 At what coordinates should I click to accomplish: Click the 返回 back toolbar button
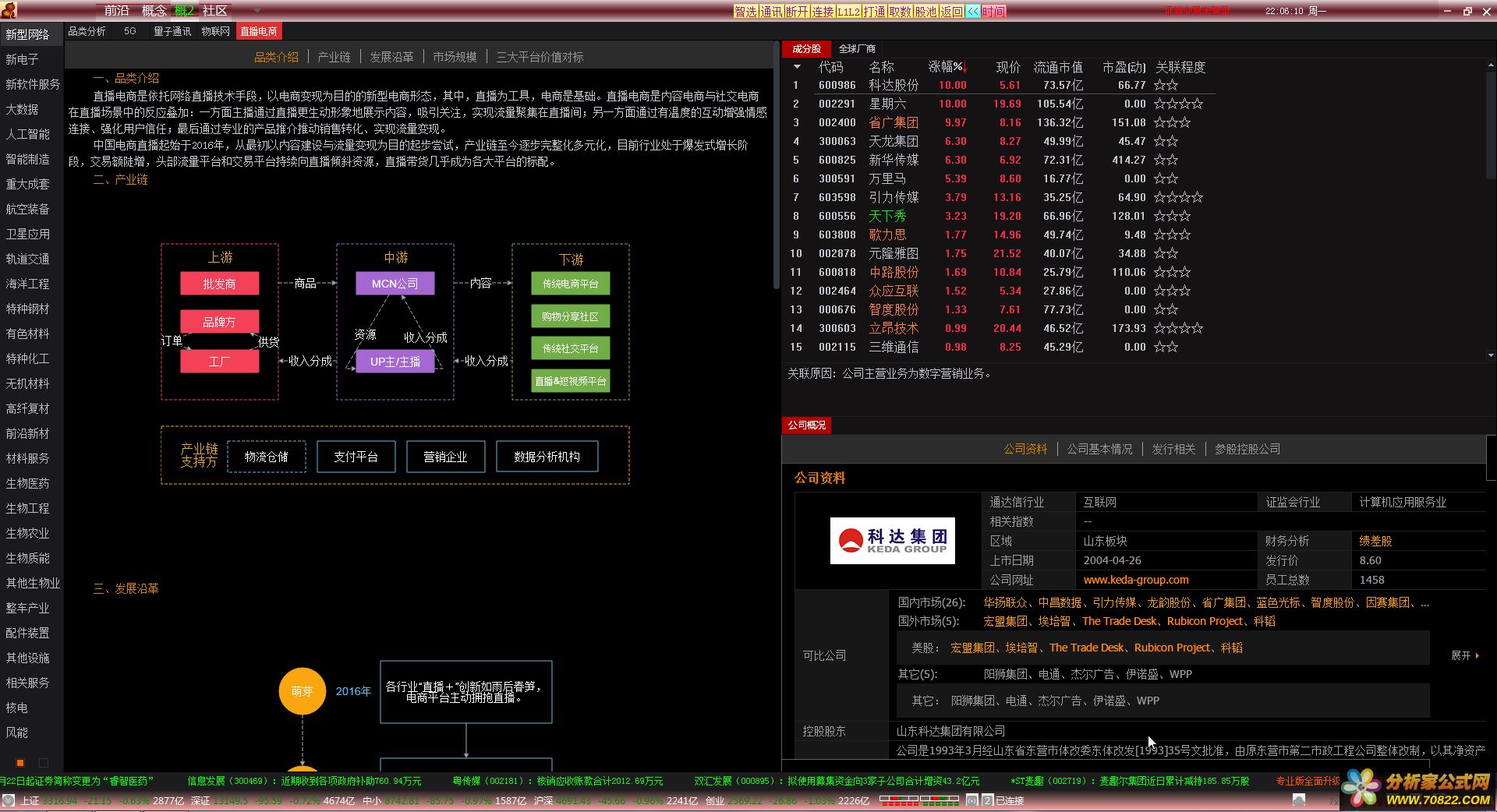[x=951, y=12]
